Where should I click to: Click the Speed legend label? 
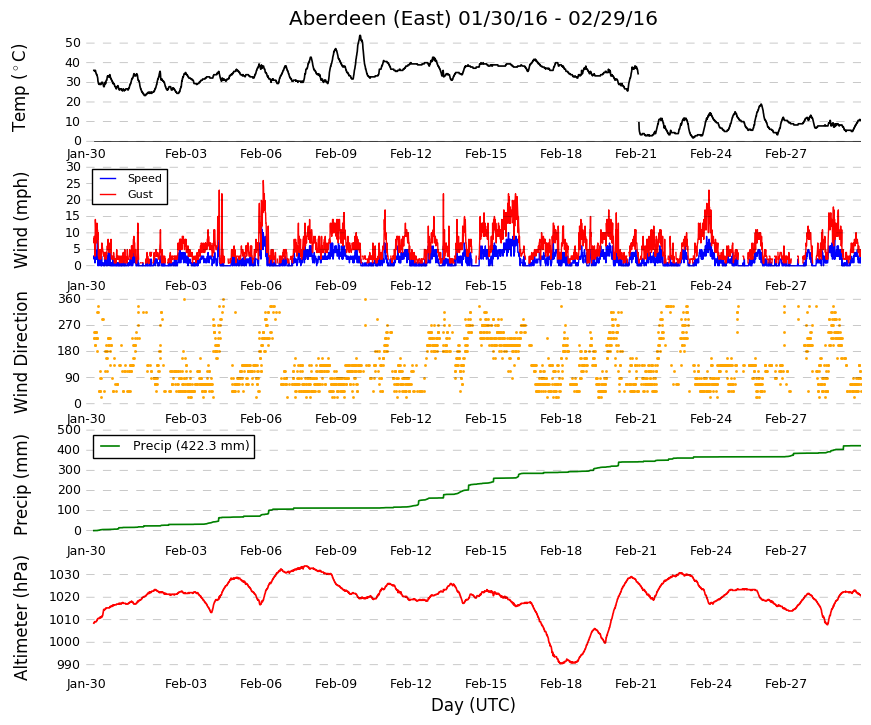(x=144, y=178)
